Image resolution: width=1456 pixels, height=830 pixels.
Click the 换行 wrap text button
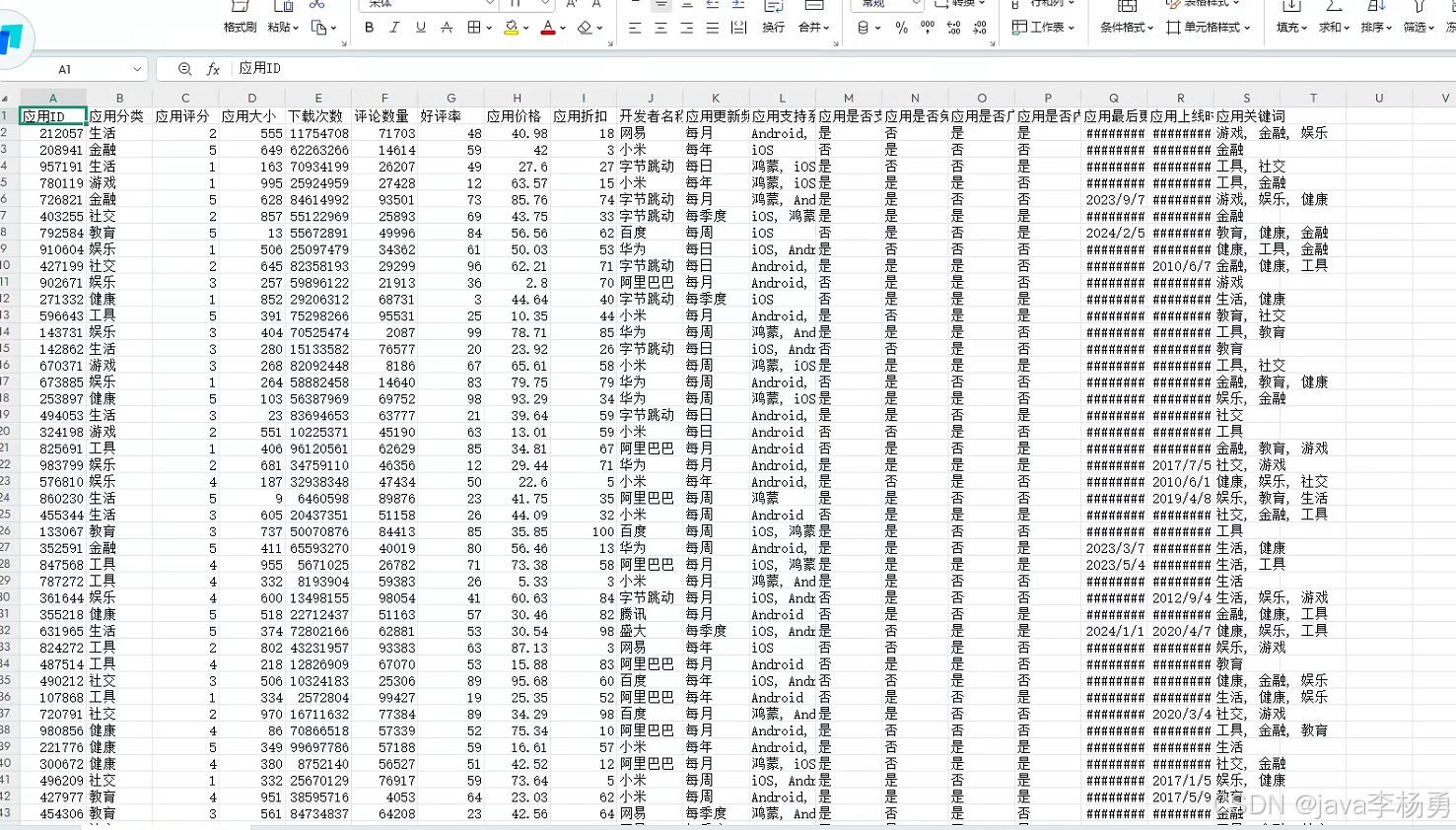click(774, 28)
